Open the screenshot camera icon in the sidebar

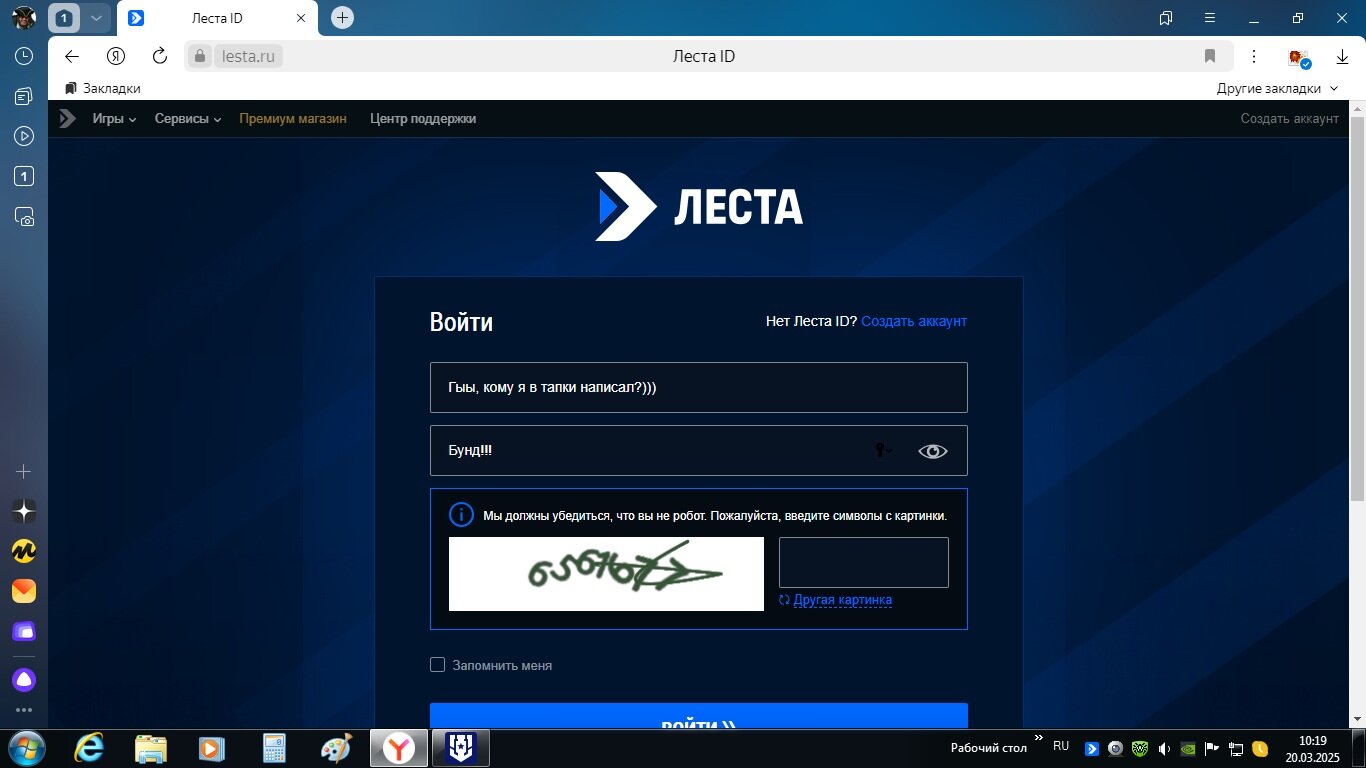(24, 216)
